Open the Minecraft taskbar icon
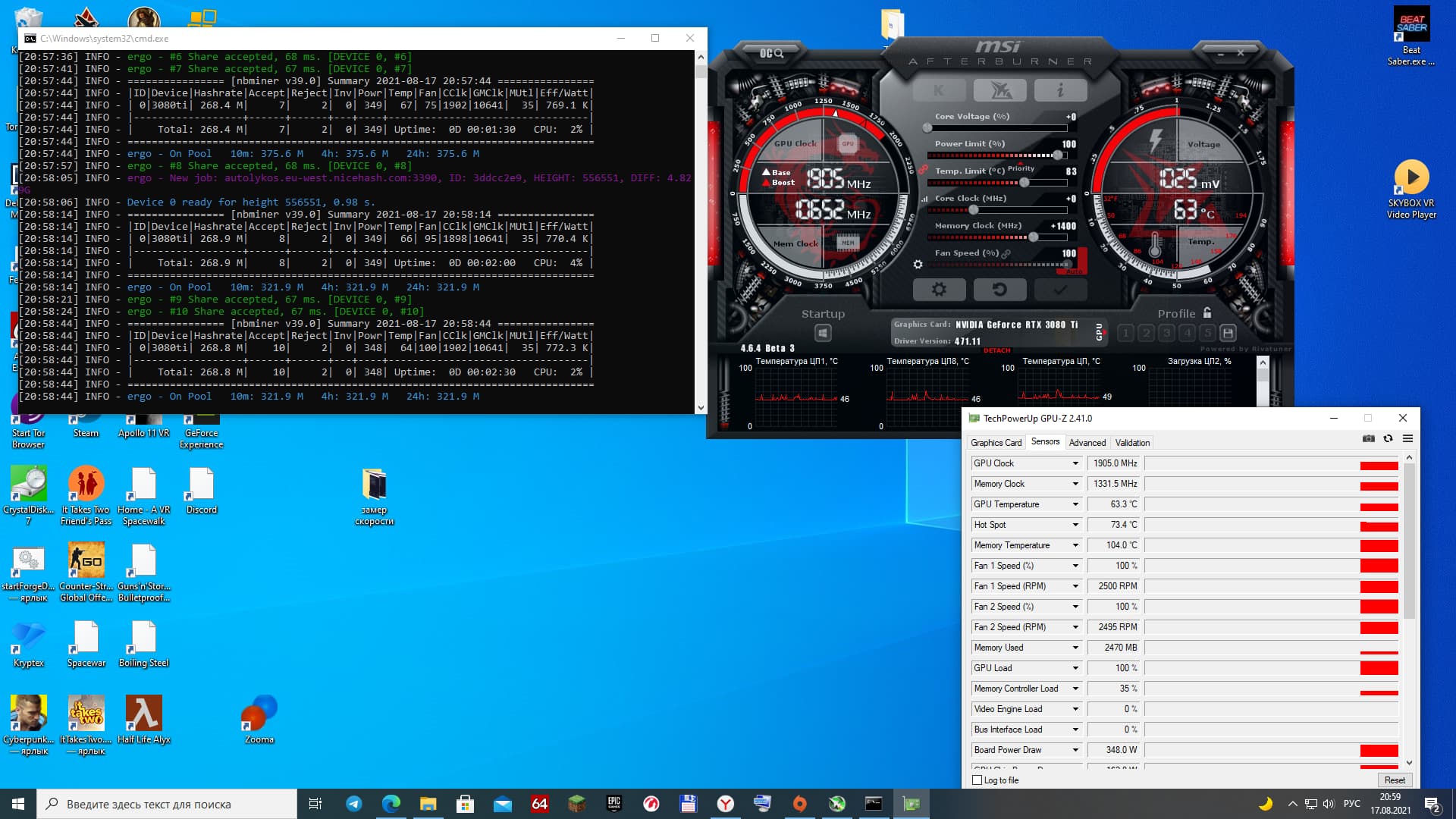Viewport: 1456px width, 819px height. (x=576, y=804)
